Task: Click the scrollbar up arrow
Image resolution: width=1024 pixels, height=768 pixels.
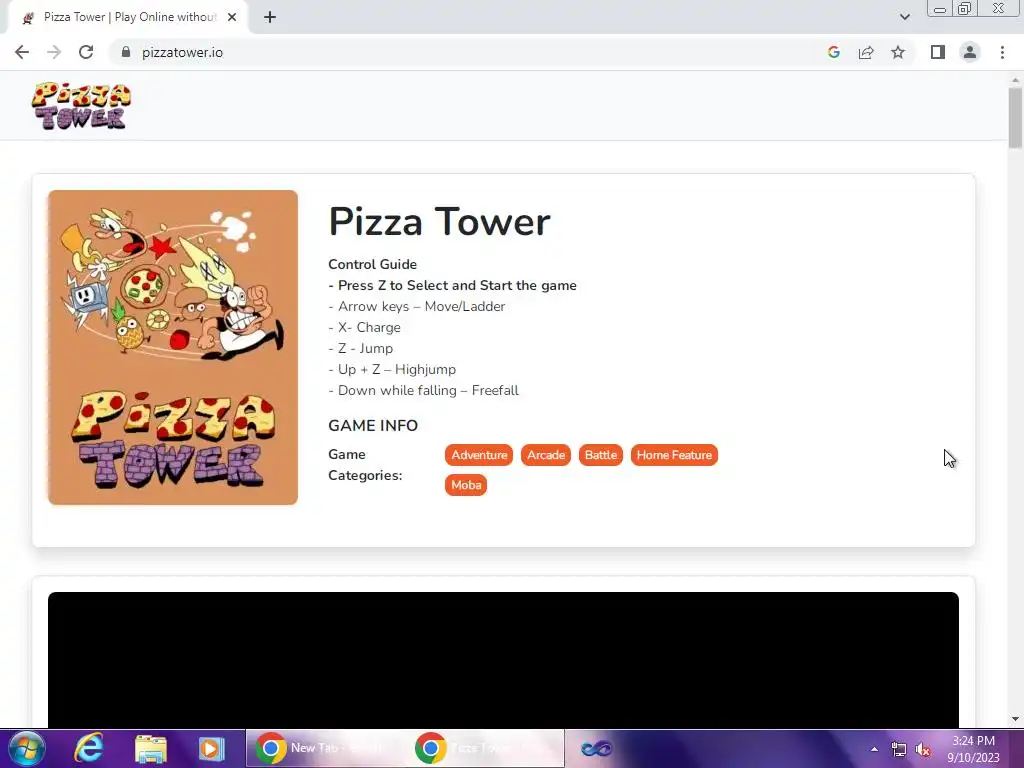Action: tap(1015, 80)
